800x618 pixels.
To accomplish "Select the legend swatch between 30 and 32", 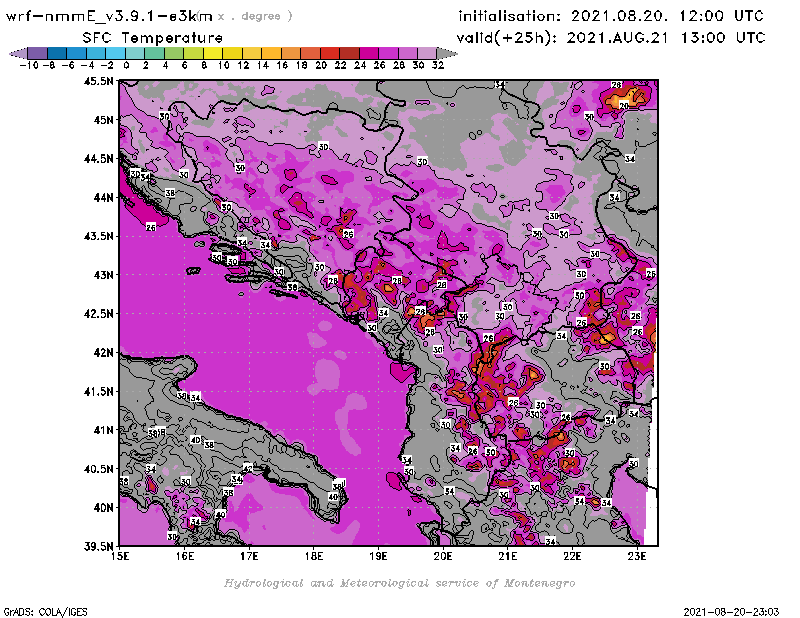I will pyautogui.click(x=427, y=53).
